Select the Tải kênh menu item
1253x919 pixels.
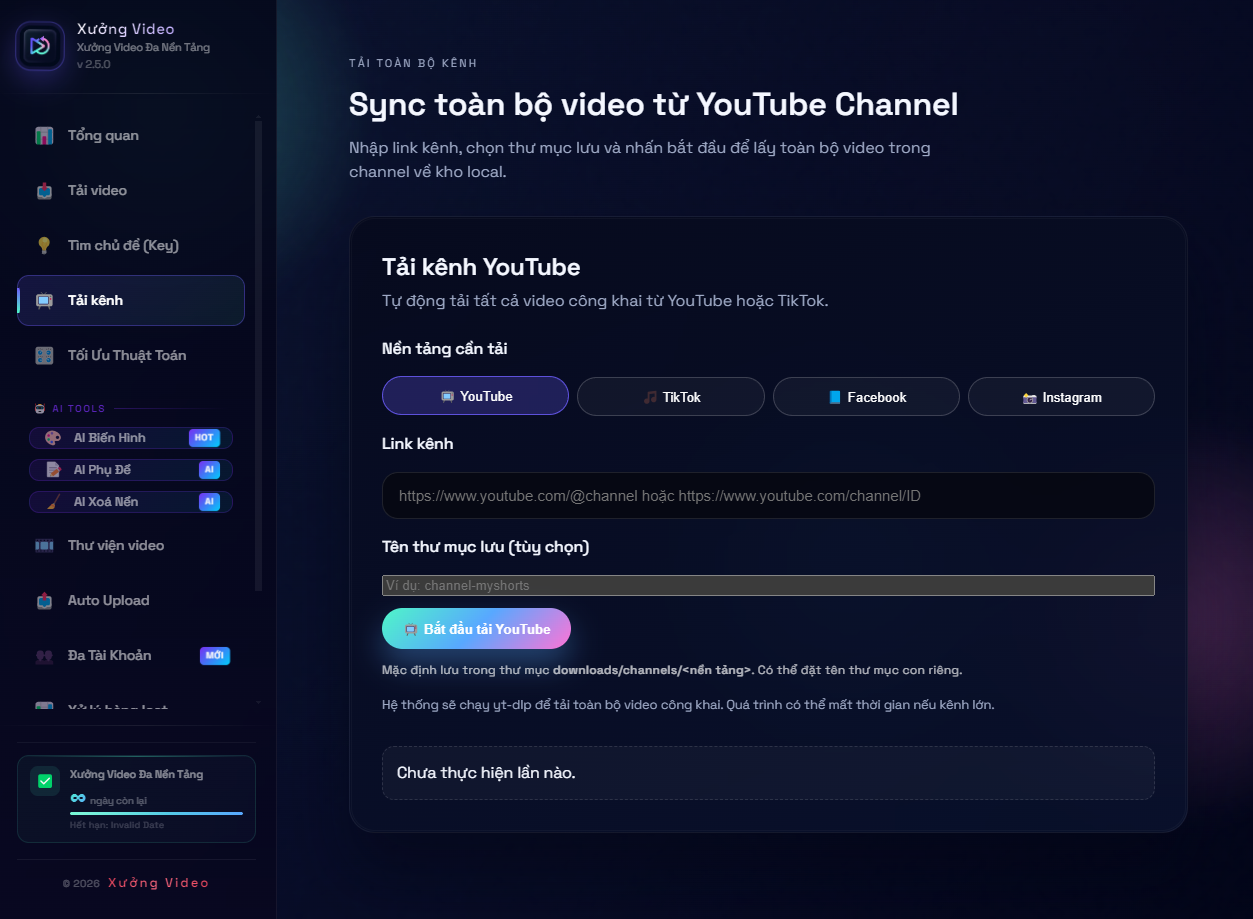point(131,301)
